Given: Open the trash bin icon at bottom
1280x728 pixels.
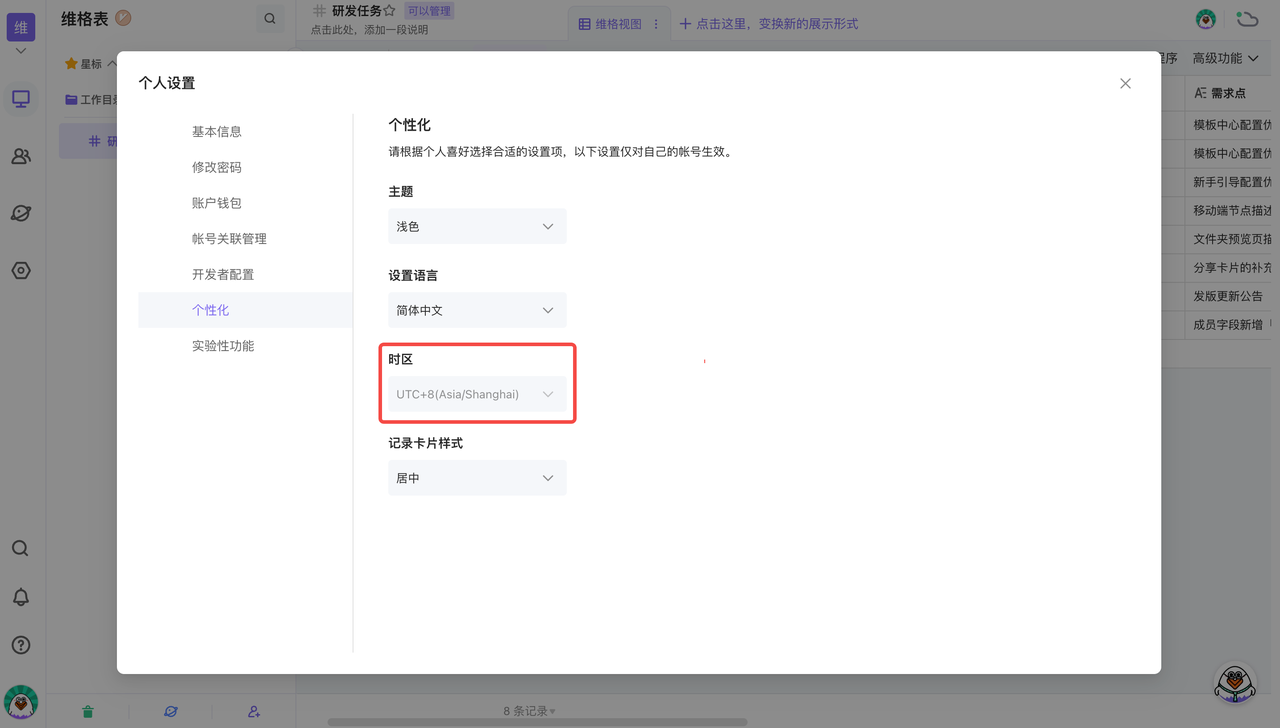Looking at the screenshot, I should [88, 711].
